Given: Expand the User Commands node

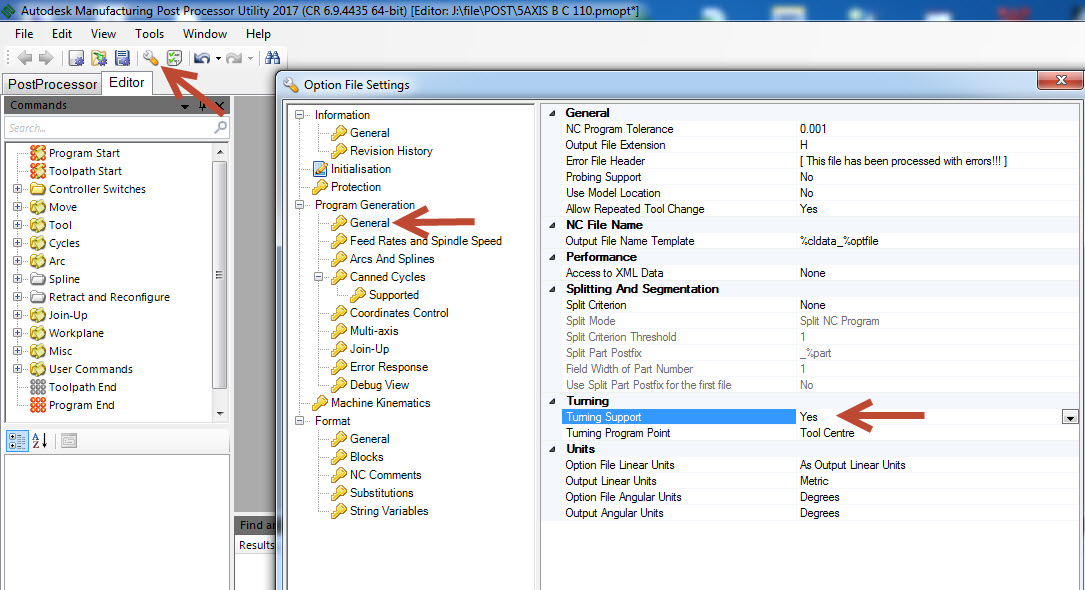Looking at the screenshot, I should (17, 369).
